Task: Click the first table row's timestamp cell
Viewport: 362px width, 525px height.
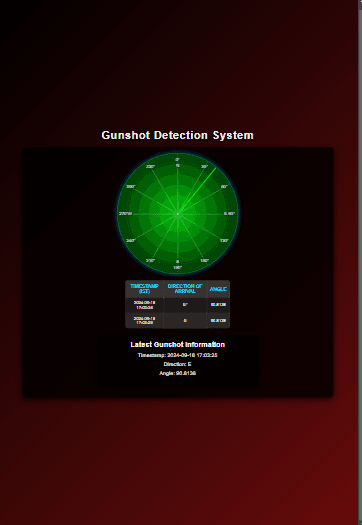Action: 144,305
